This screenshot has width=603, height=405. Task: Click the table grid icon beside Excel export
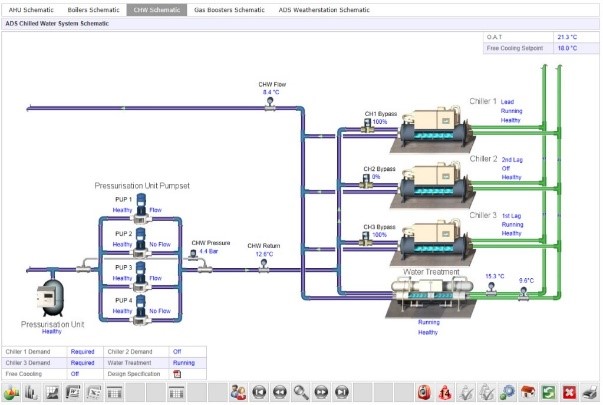115,392
